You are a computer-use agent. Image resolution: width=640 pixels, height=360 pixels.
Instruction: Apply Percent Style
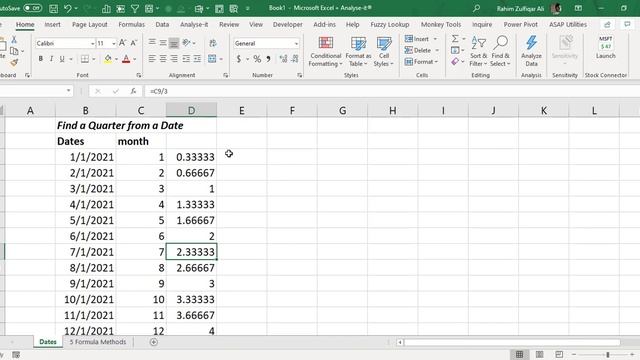[257, 59]
